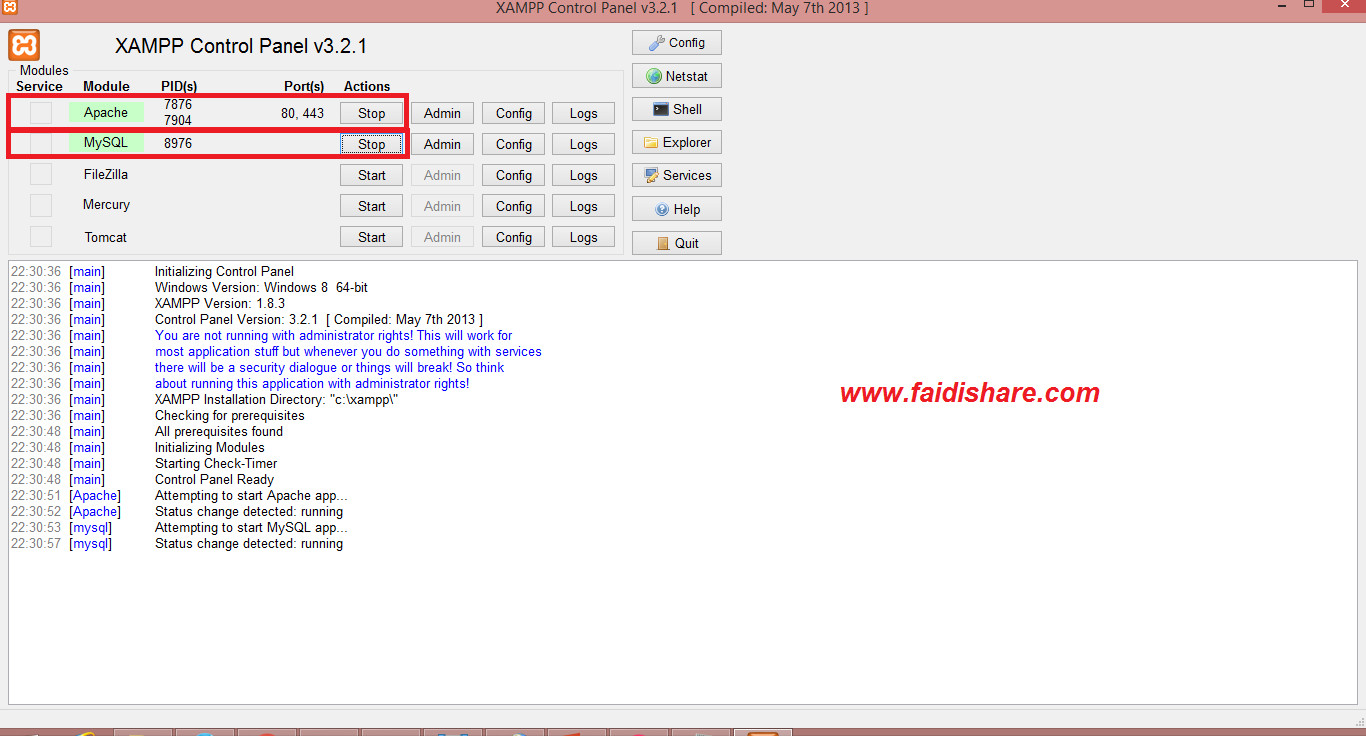The image size is (1366, 736).
Task: Start the Tomcat module
Action: point(372,237)
